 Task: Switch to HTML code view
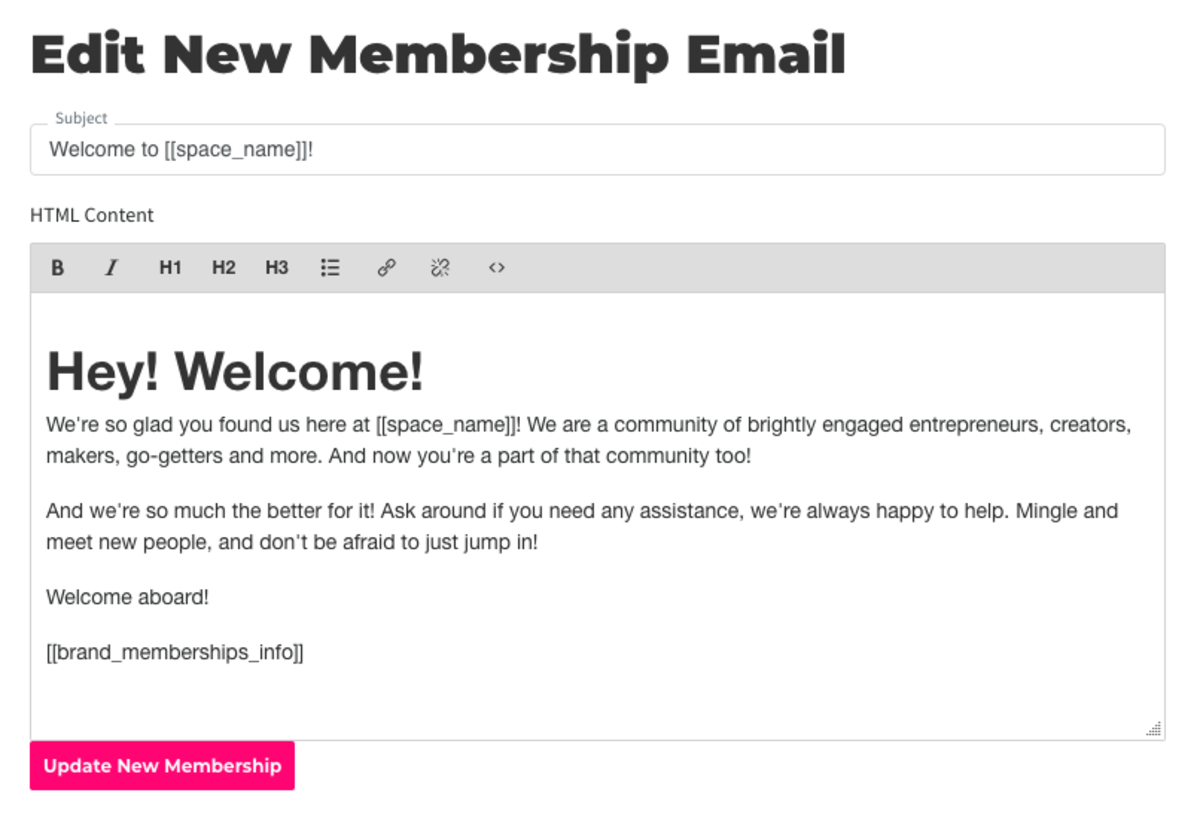tap(496, 268)
